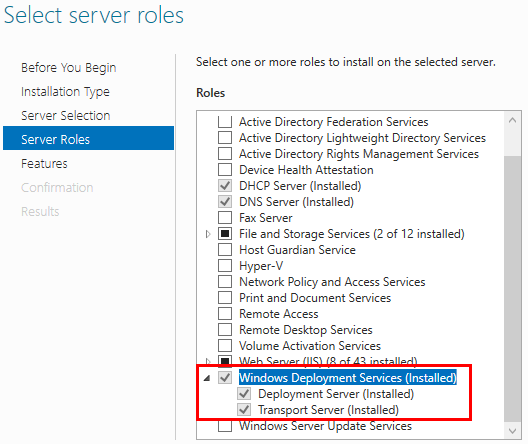528x444 pixels.
Task: Select the Remote Access role label
Action: (278, 314)
